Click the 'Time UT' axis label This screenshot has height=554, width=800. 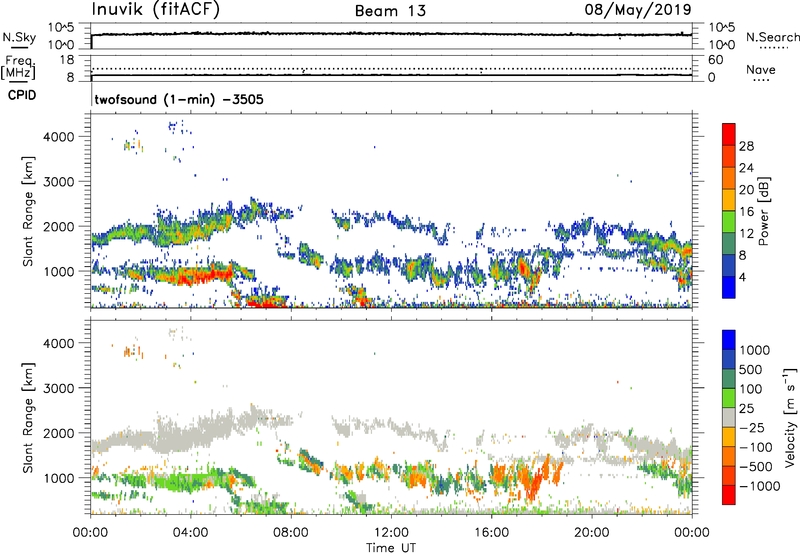coord(391,548)
